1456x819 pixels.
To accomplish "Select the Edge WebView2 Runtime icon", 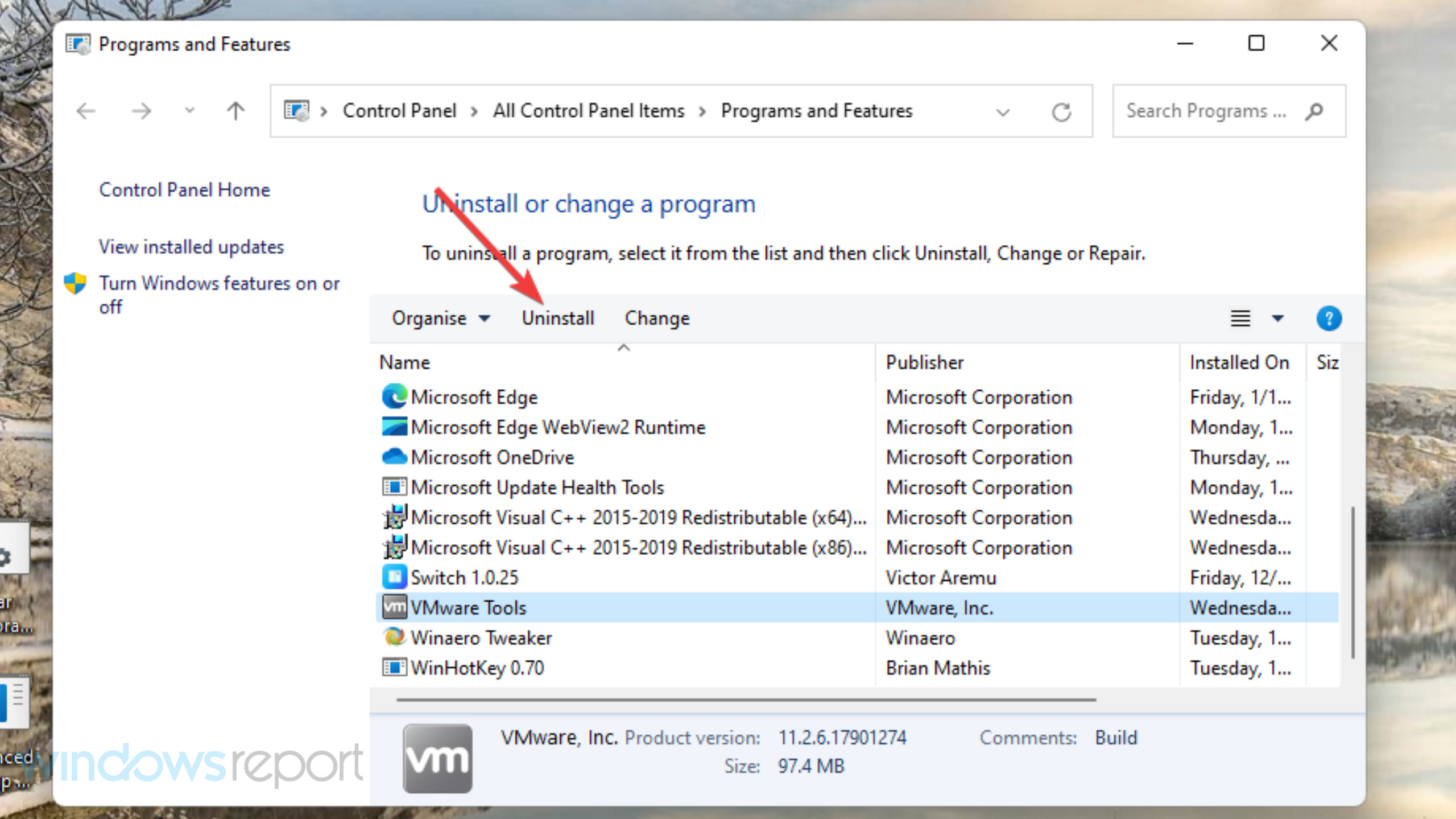I will 394,427.
